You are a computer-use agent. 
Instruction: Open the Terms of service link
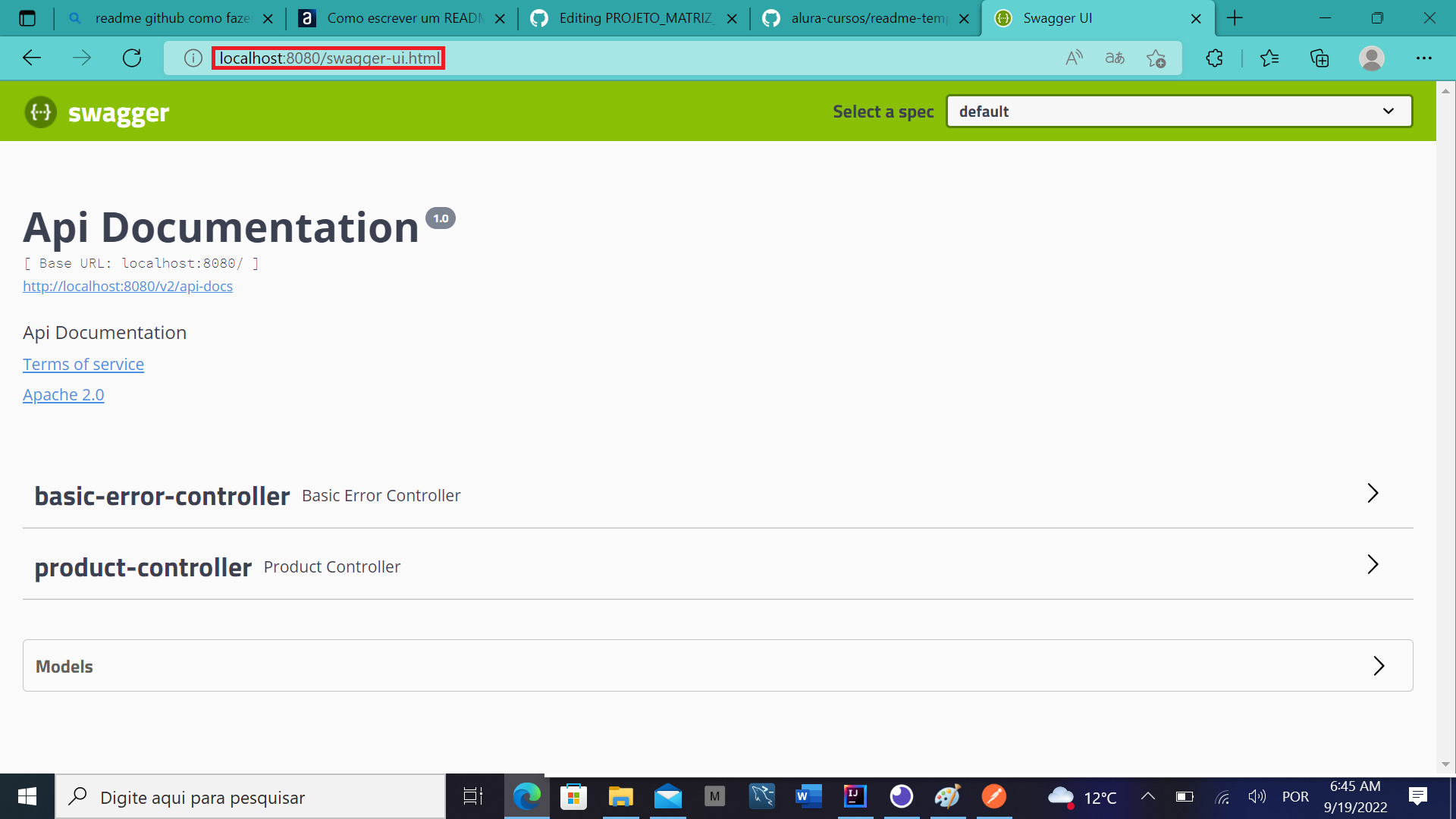[x=83, y=364]
